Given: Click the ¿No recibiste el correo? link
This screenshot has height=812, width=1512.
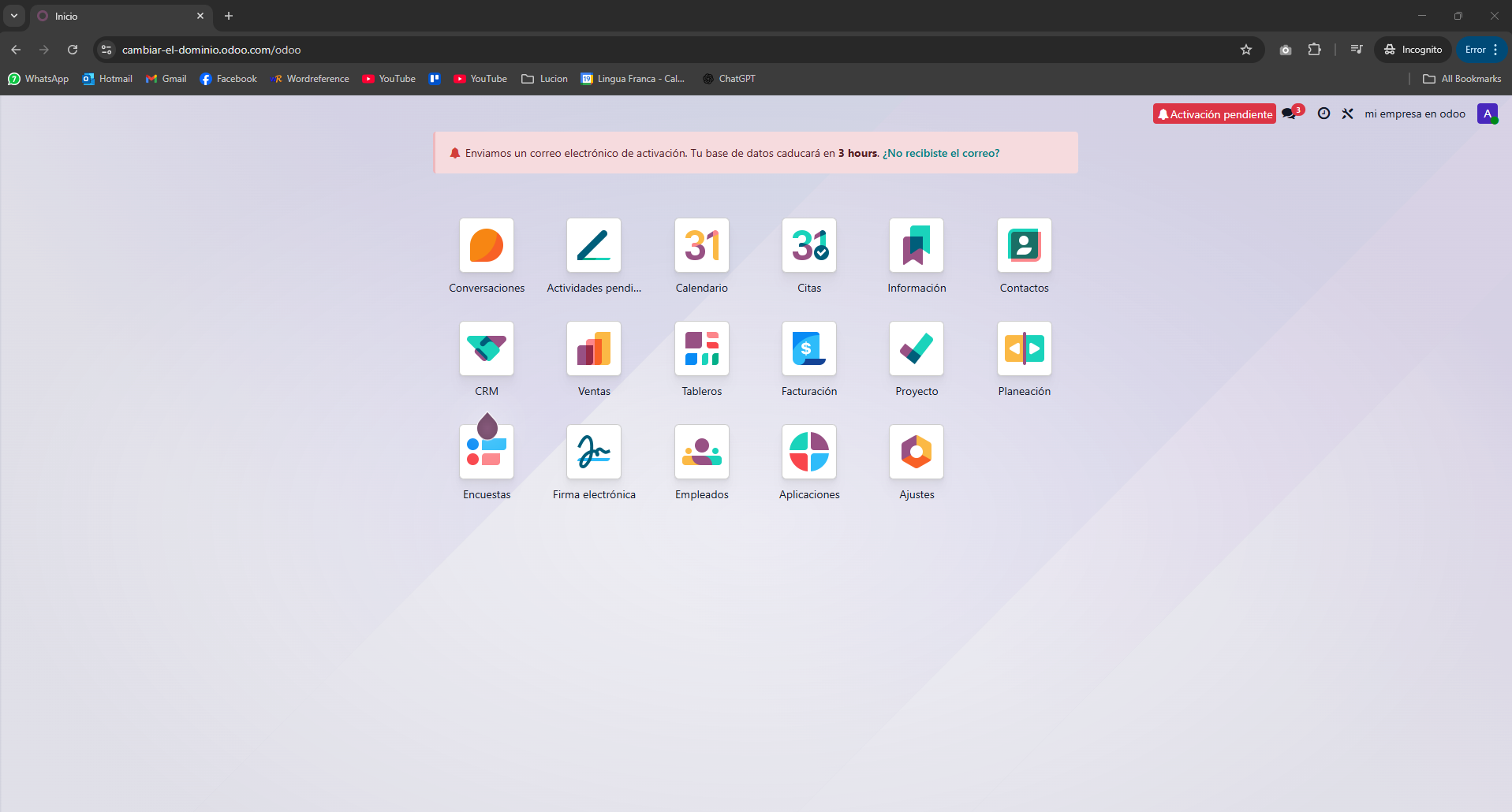Looking at the screenshot, I should point(941,153).
